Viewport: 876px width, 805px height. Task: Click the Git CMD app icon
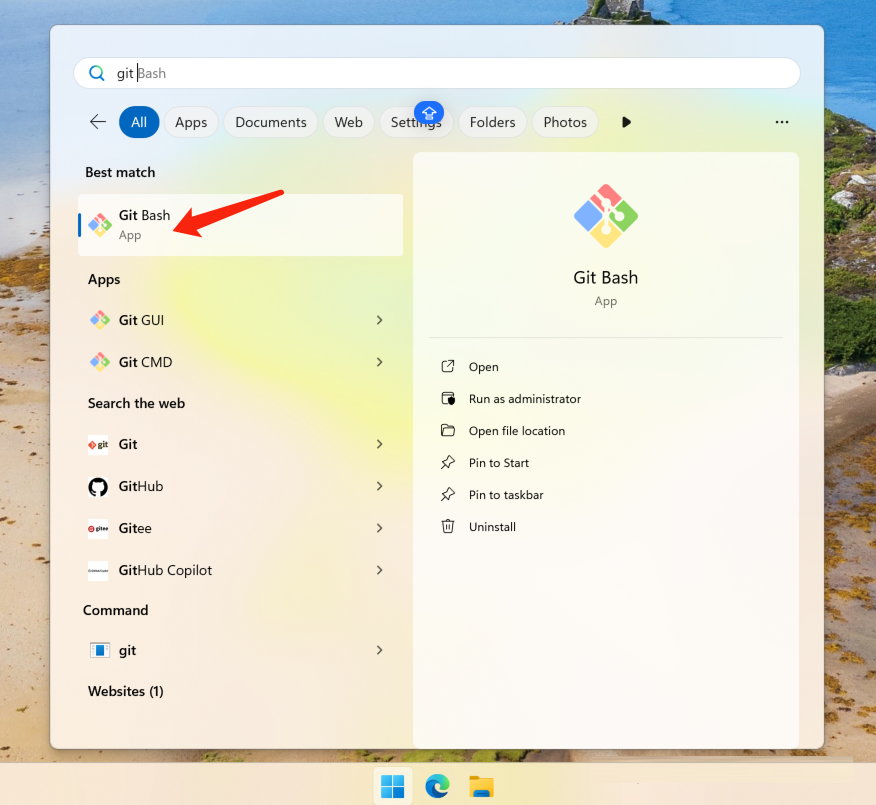click(x=100, y=362)
